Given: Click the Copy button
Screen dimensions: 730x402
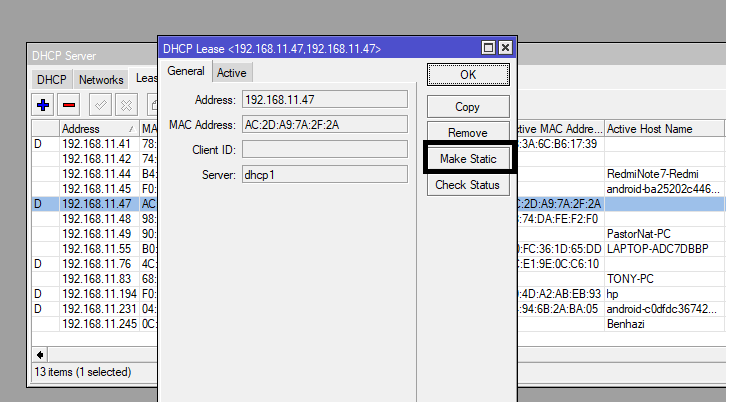Looking at the screenshot, I should pos(467,106).
